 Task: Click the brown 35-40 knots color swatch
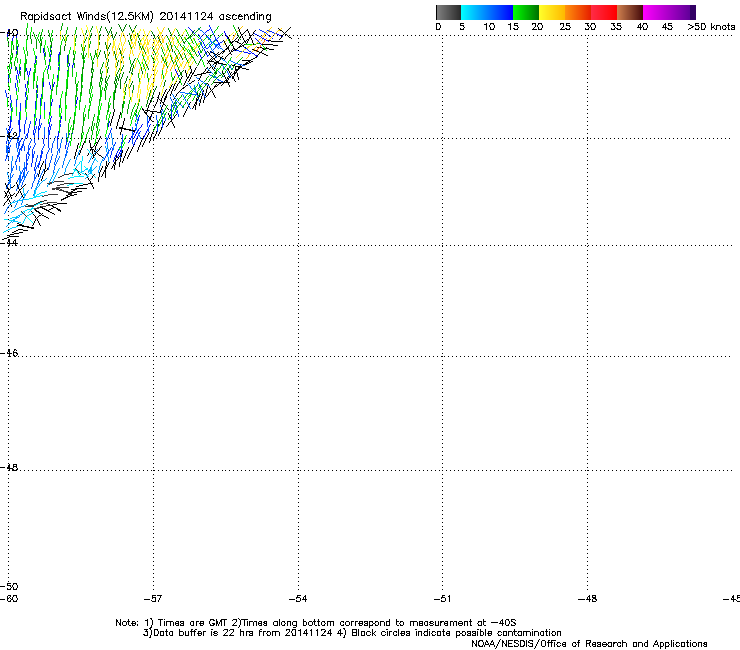[x=630, y=12]
